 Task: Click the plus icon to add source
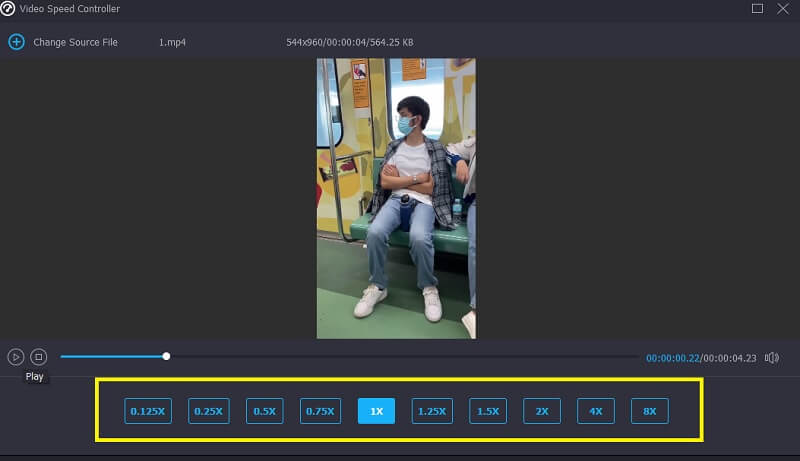pyautogui.click(x=16, y=42)
